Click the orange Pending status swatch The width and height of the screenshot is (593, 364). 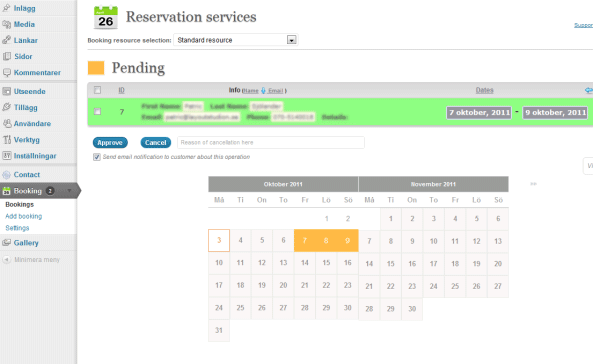click(96, 68)
